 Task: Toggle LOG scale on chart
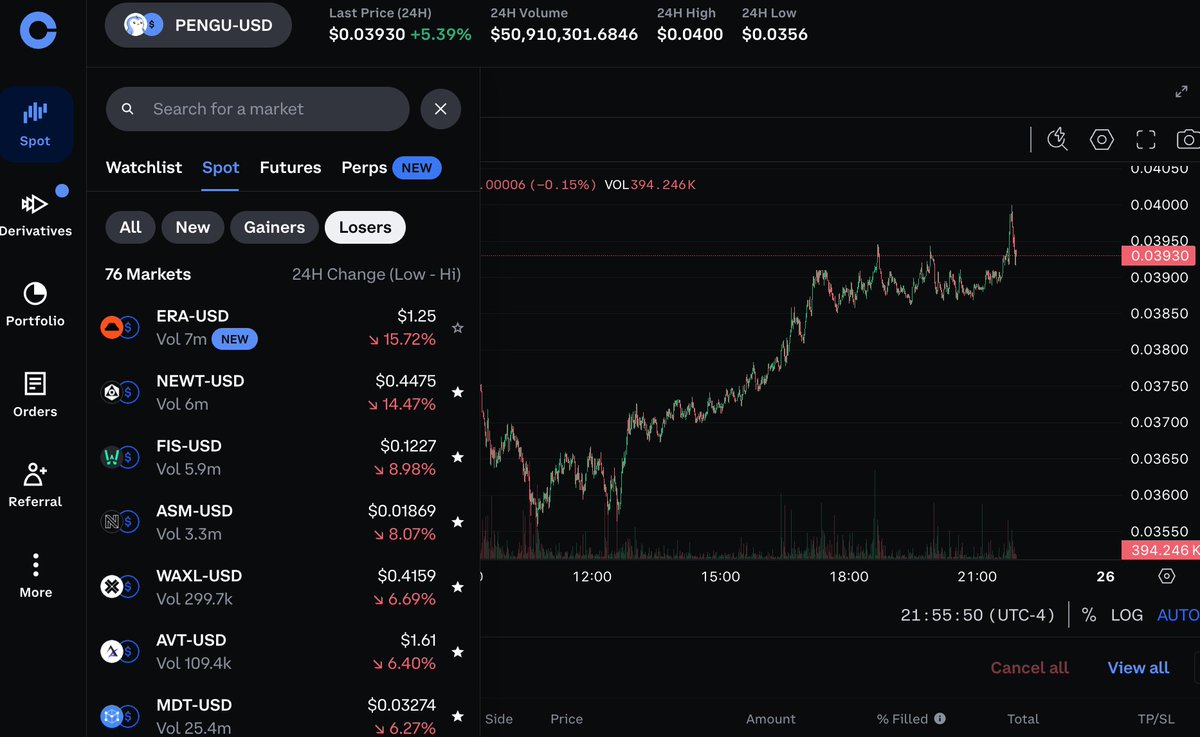(1127, 615)
